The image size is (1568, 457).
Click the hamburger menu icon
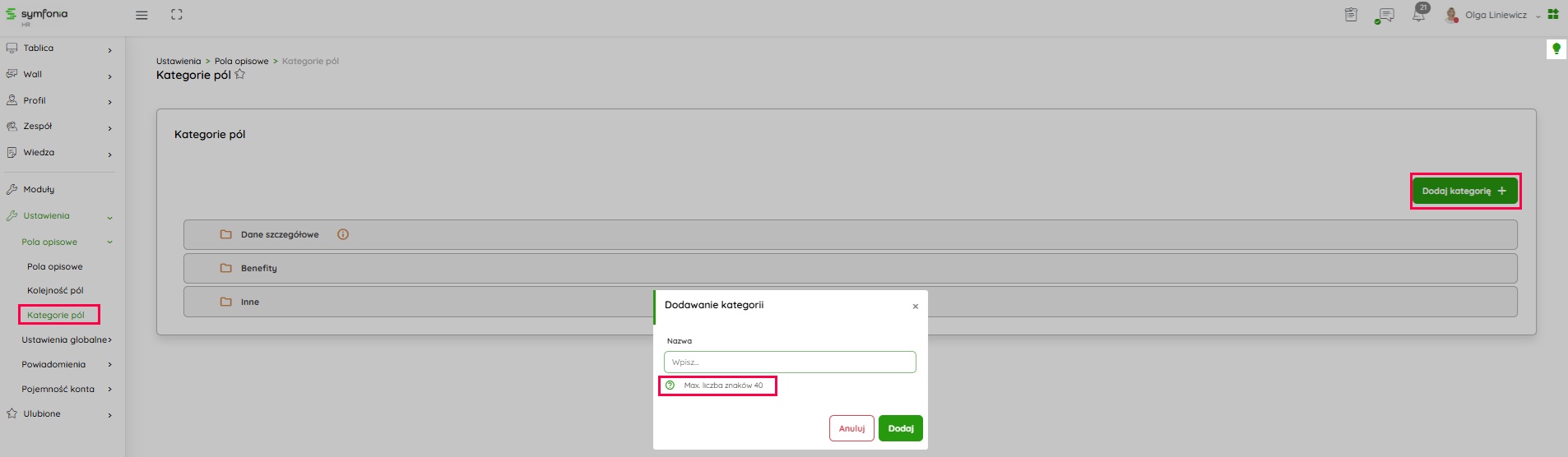(141, 15)
